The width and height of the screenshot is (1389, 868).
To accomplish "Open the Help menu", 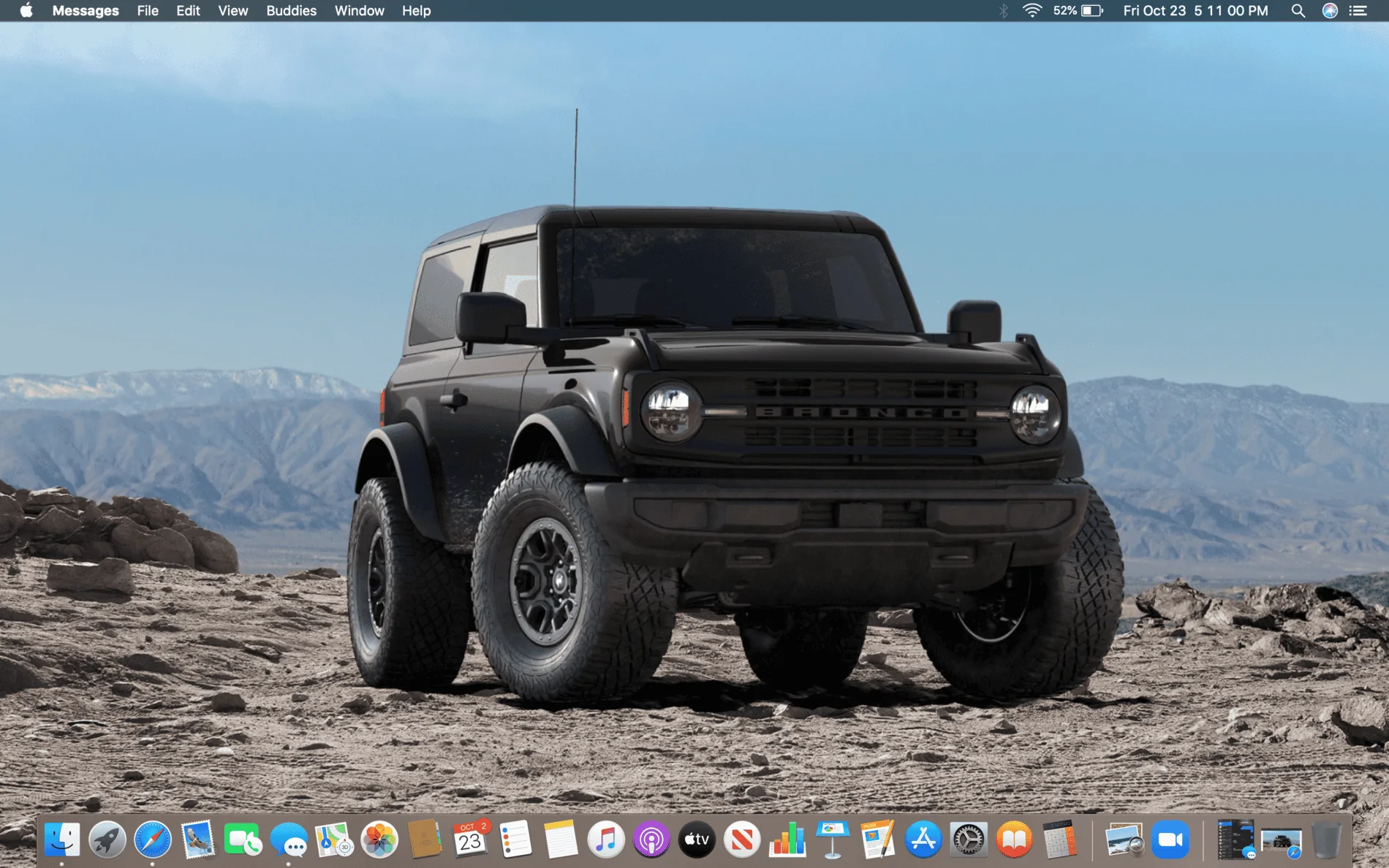I will 416,10.
